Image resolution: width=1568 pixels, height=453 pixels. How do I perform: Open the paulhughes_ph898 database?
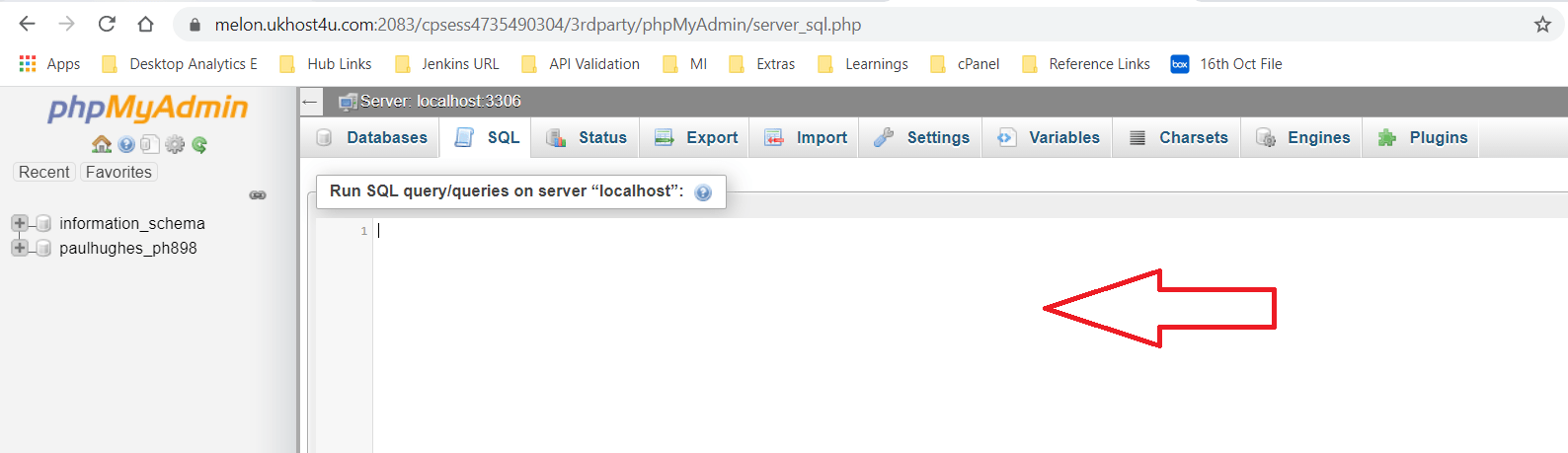tap(128, 249)
